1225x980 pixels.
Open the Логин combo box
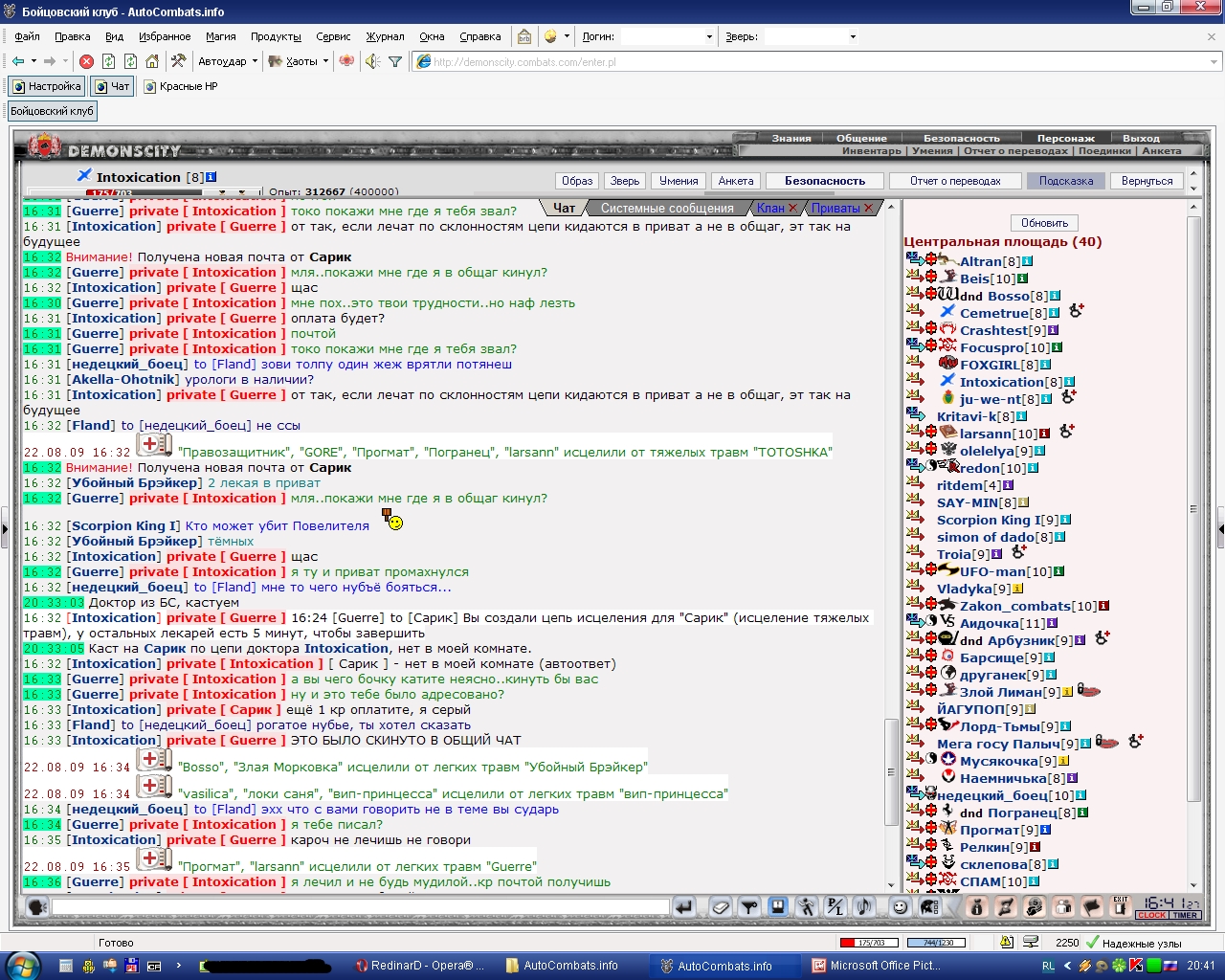tap(668, 36)
